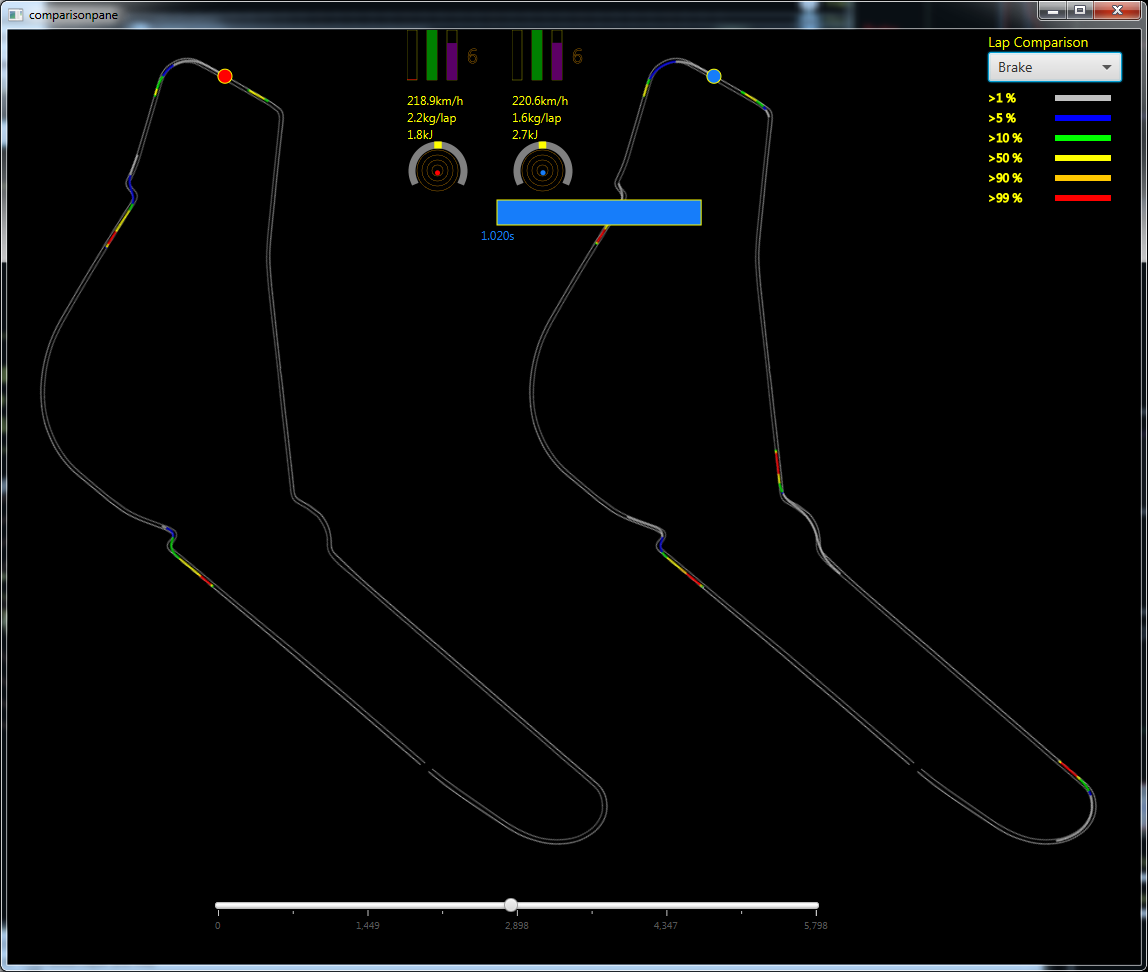This screenshot has width=1148, height=972.
Task: Maximize the comparisonpane window
Action: click(1080, 10)
